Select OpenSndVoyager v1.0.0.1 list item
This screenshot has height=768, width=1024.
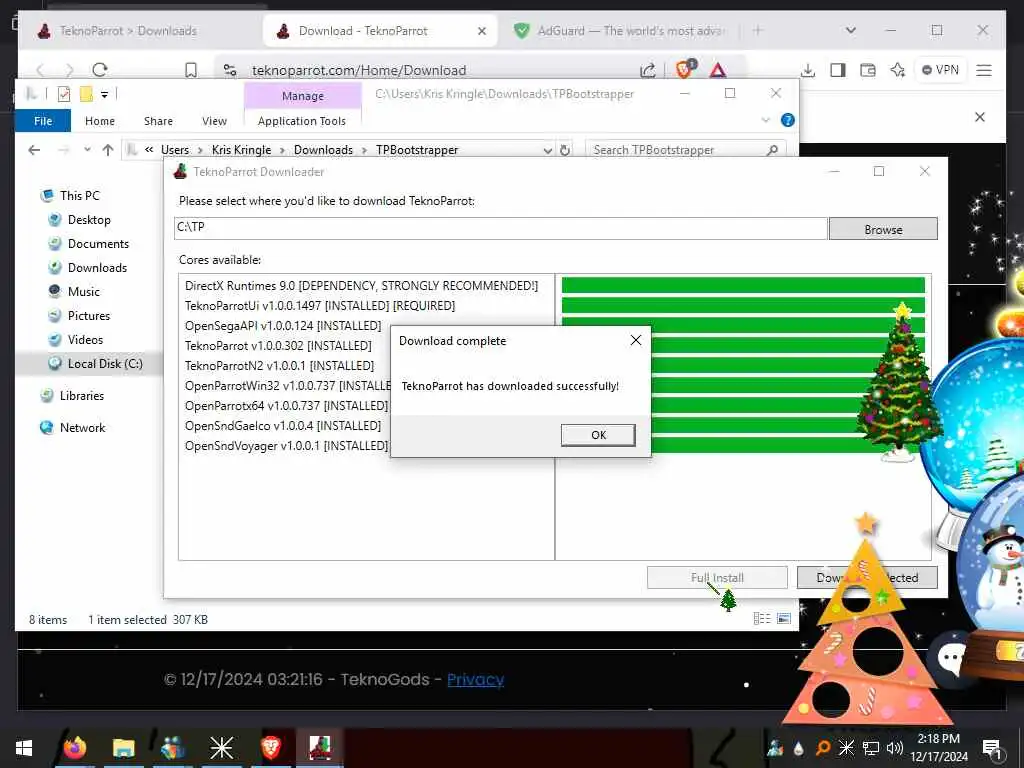286,445
